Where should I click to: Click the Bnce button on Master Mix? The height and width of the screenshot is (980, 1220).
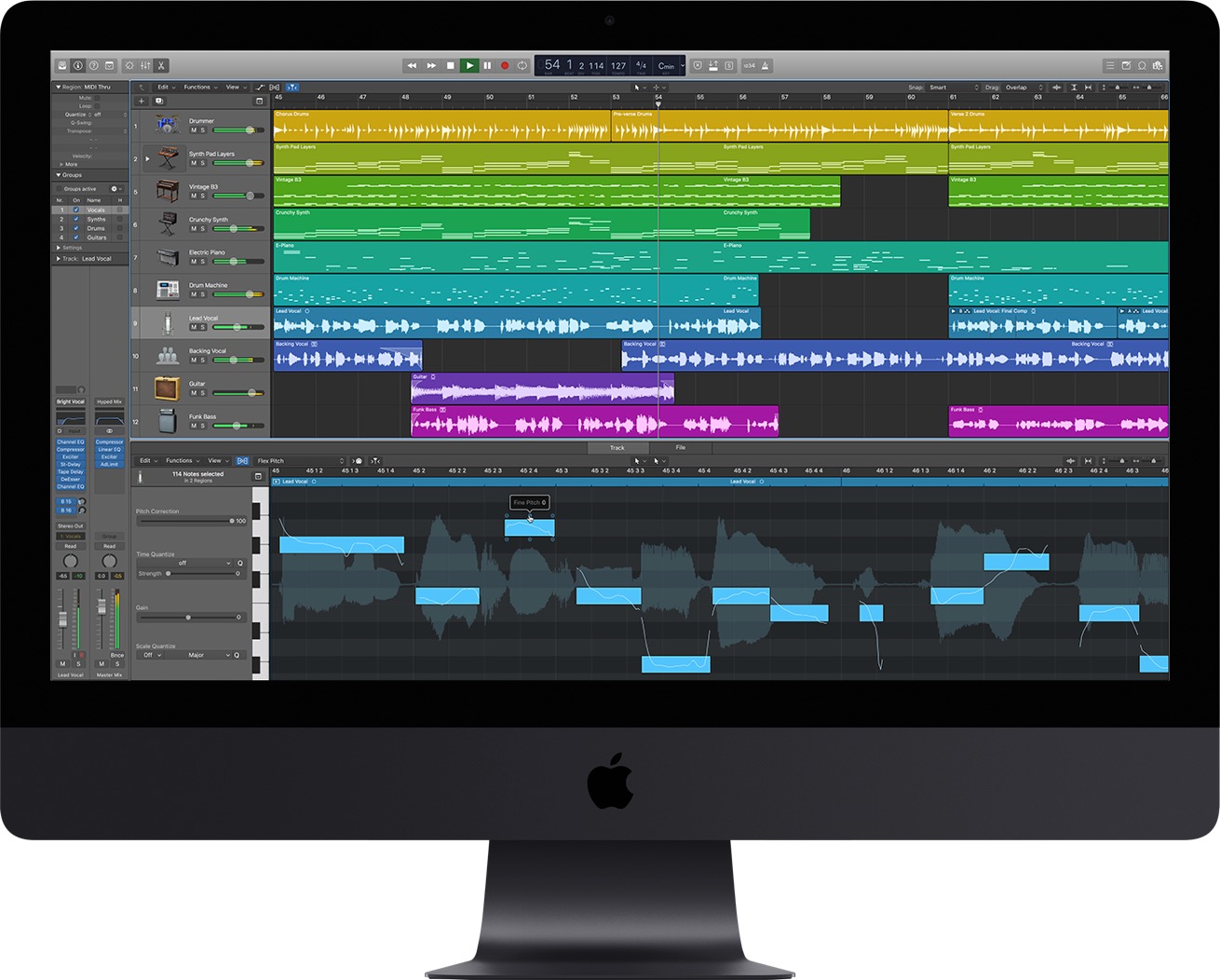click(x=116, y=655)
